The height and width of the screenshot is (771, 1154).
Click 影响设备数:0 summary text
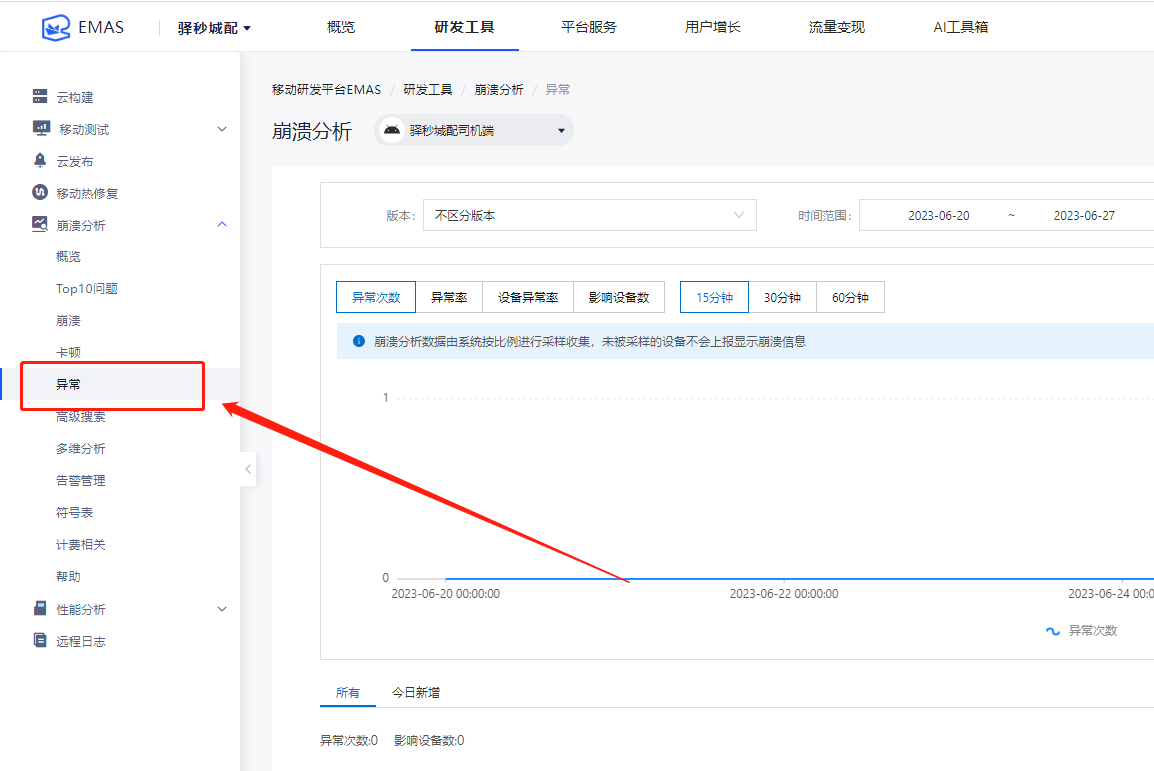429,740
